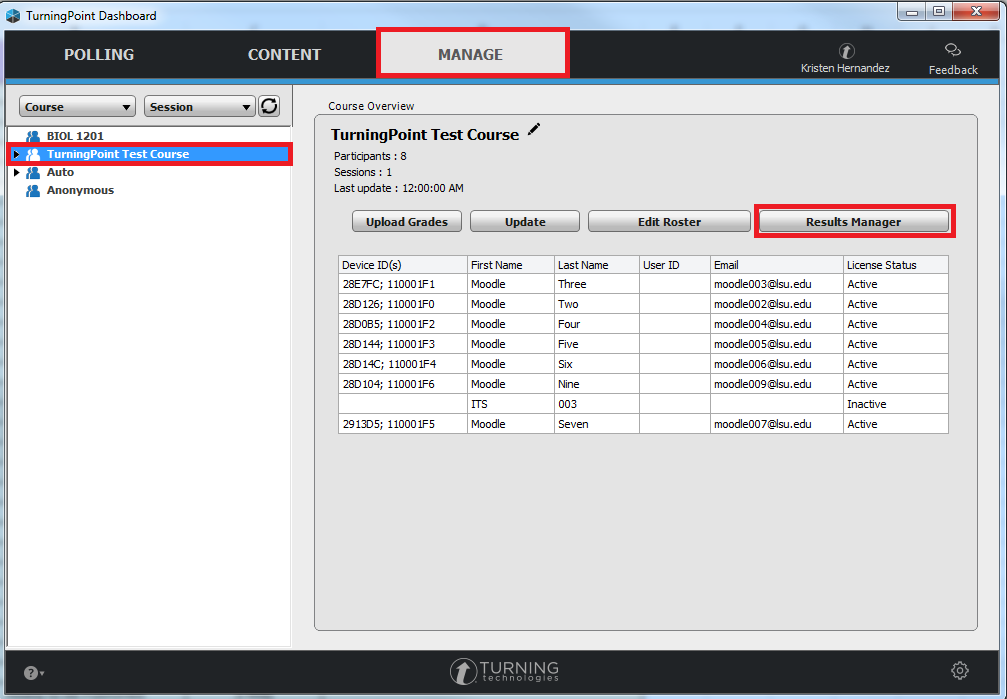Click the 003 last name cell
This screenshot has height=699, width=1007.
[597, 404]
